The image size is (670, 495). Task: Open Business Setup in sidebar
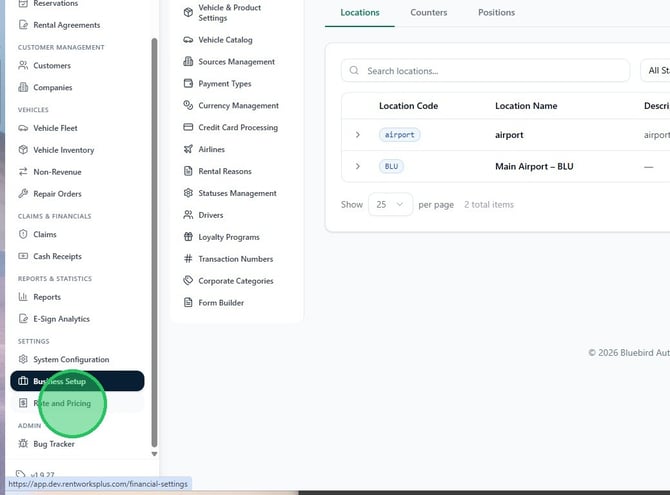77,381
